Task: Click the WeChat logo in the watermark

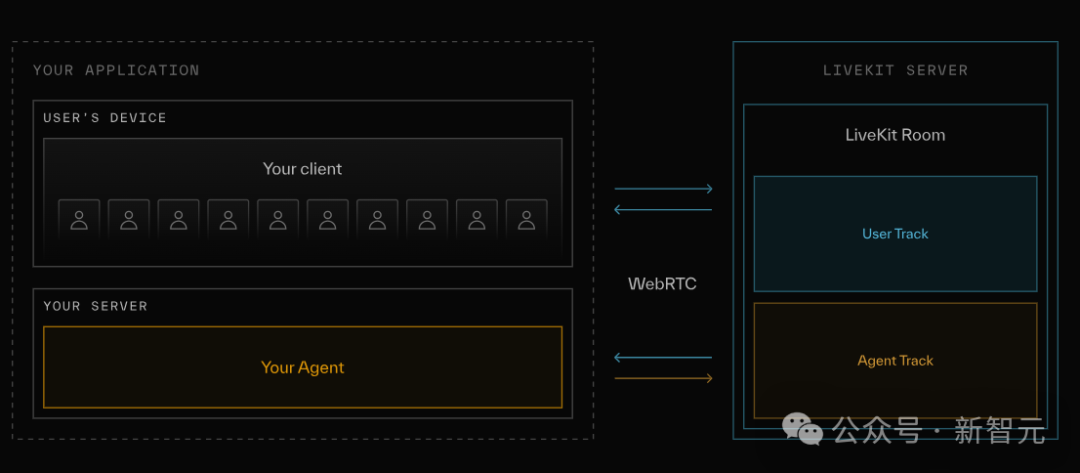Action: pos(802,429)
